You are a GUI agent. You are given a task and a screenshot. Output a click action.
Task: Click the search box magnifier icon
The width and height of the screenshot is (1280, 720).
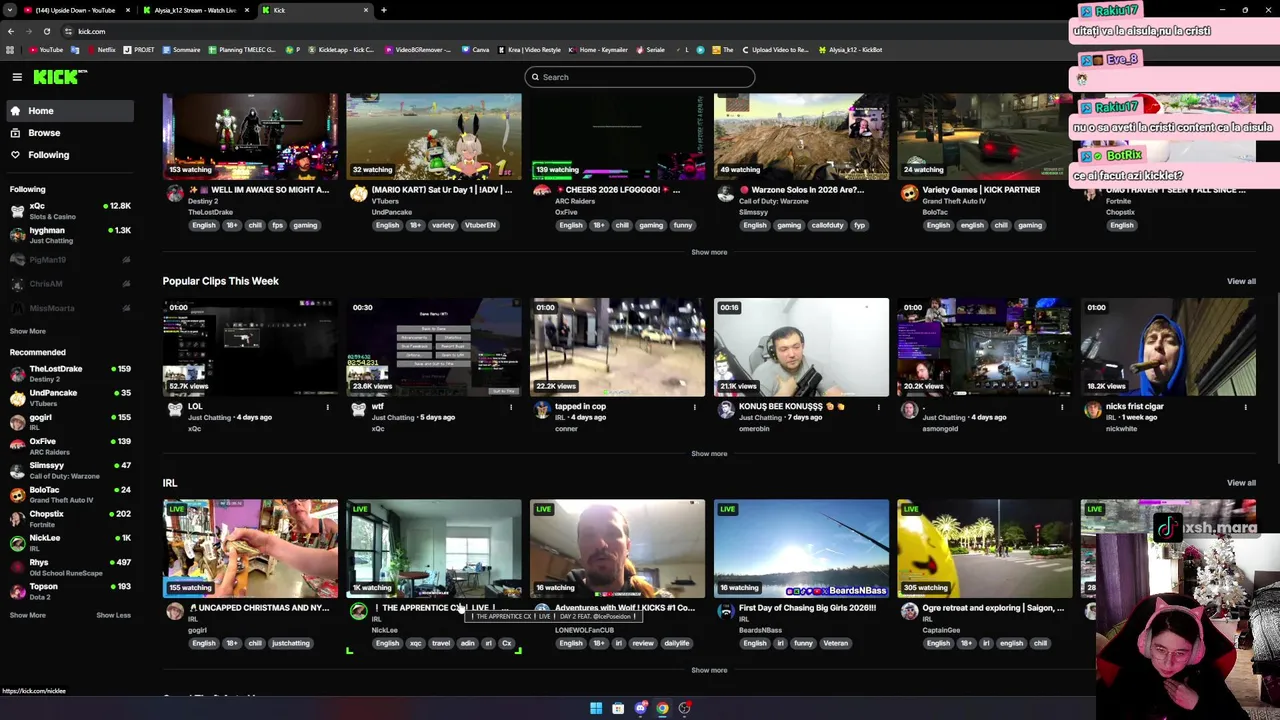[535, 77]
